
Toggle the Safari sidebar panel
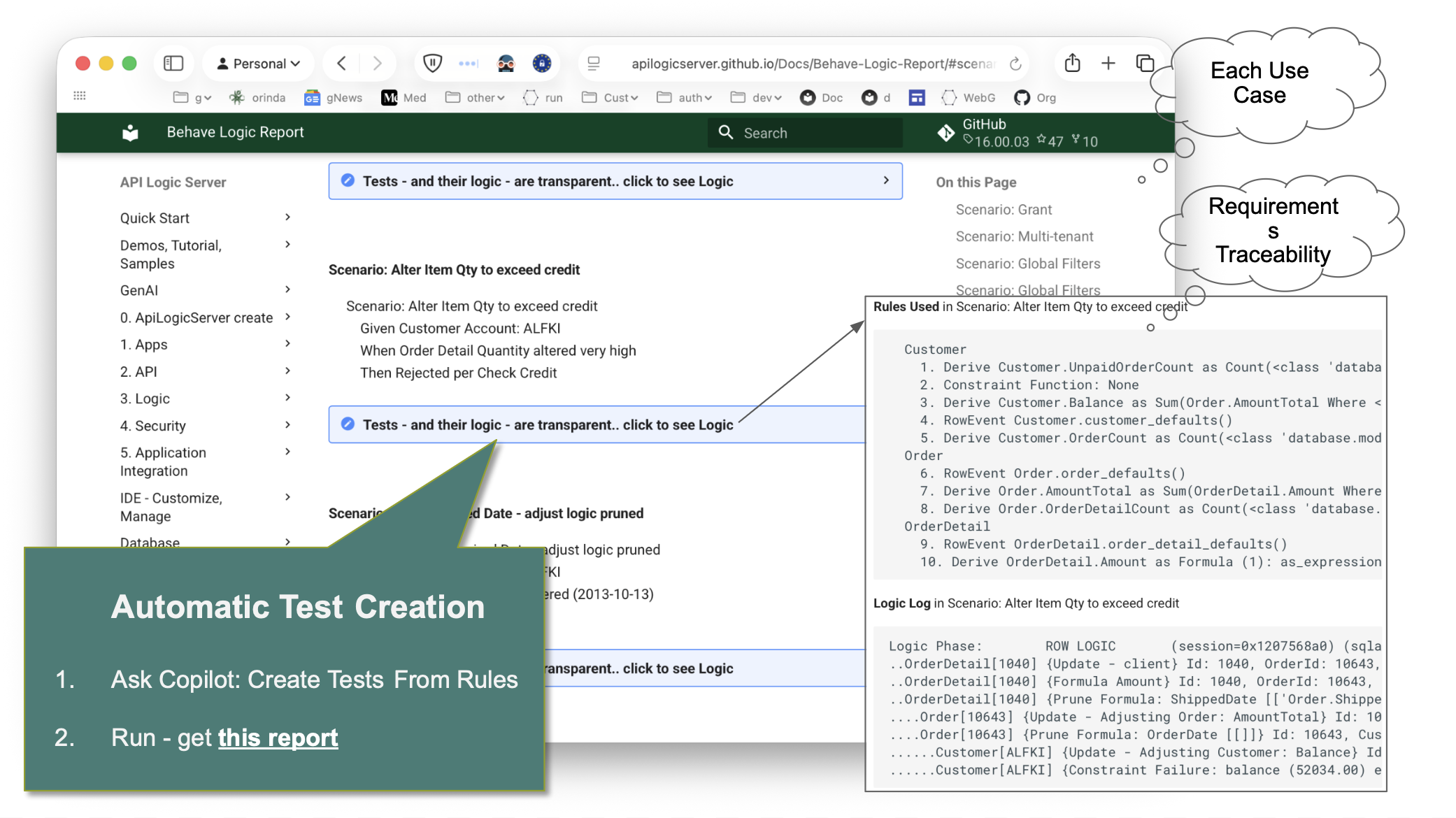[x=173, y=64]
